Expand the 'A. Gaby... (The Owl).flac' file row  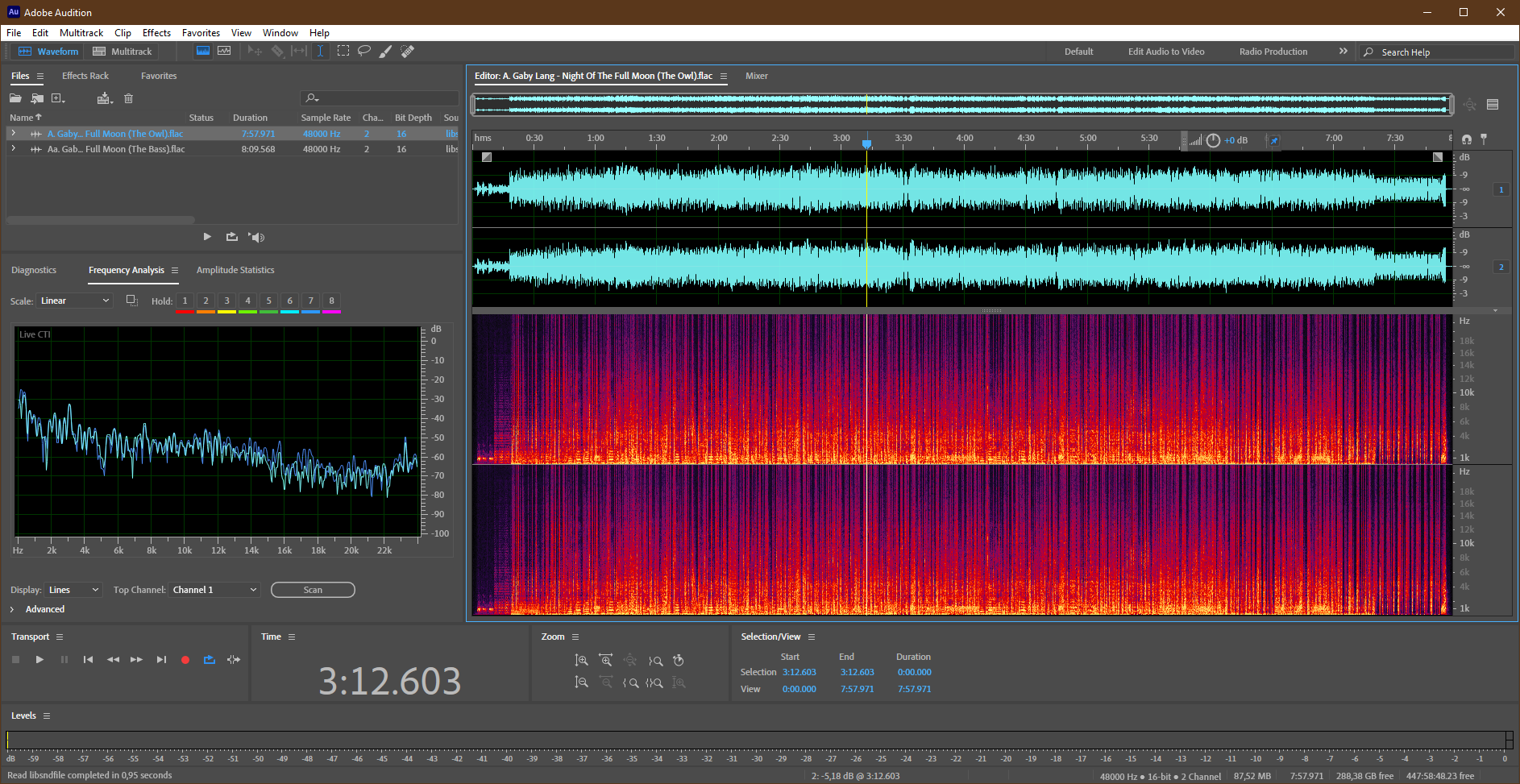point(14,133)
